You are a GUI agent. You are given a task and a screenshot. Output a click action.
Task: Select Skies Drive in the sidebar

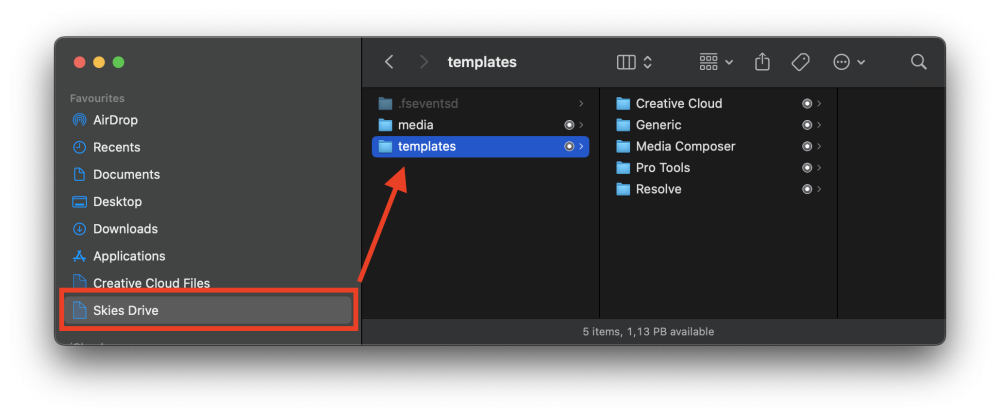coord(125,310)
